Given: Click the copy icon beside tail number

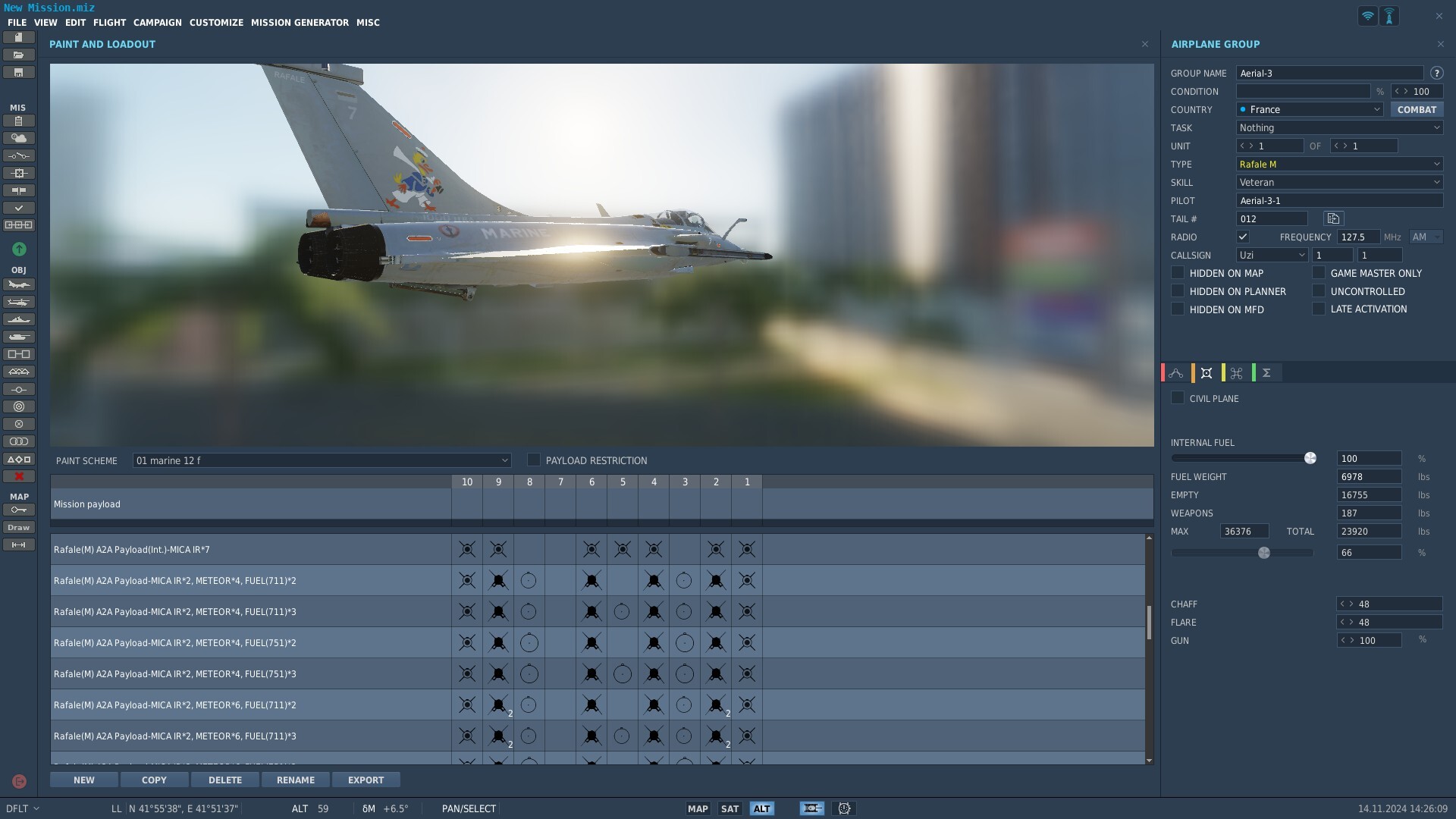Looking at the screenshot, I should tap(1333, 218).
